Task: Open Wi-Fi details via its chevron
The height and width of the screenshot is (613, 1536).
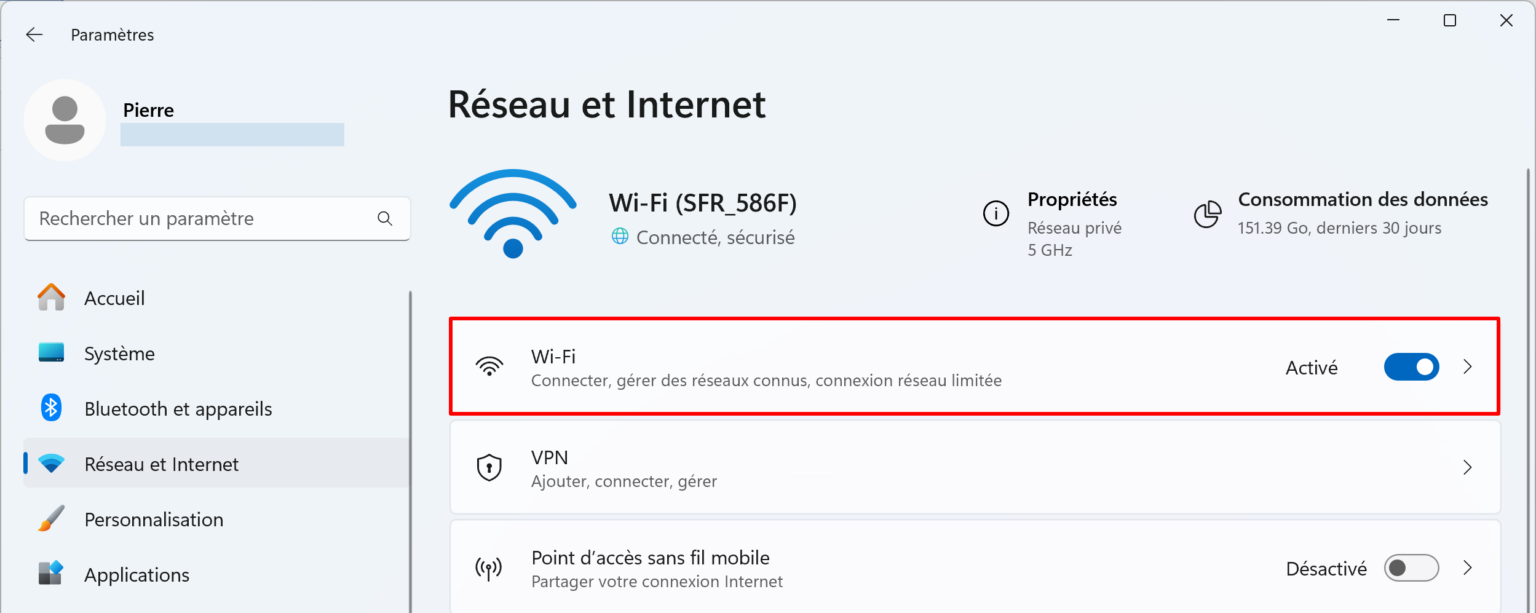Action: click(1467, 366)
